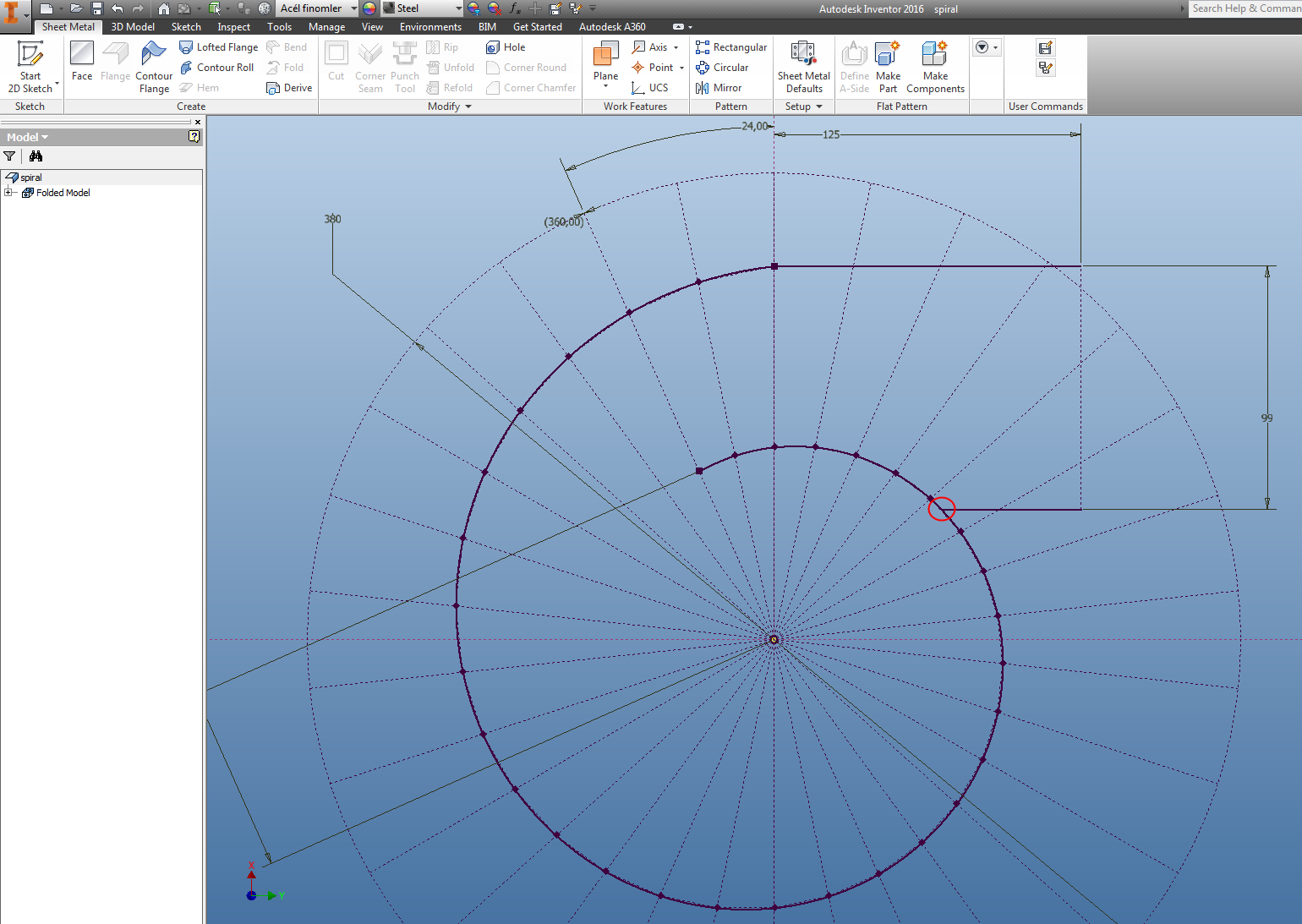
Task: Click the 24,00 angle dimension
Action: [x=755, y=126]
